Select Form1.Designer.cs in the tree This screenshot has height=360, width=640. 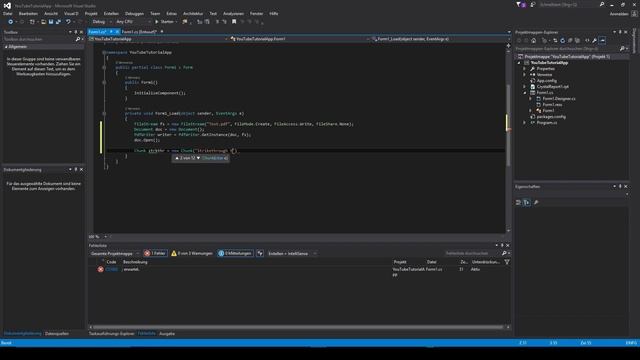coord(558,99)
